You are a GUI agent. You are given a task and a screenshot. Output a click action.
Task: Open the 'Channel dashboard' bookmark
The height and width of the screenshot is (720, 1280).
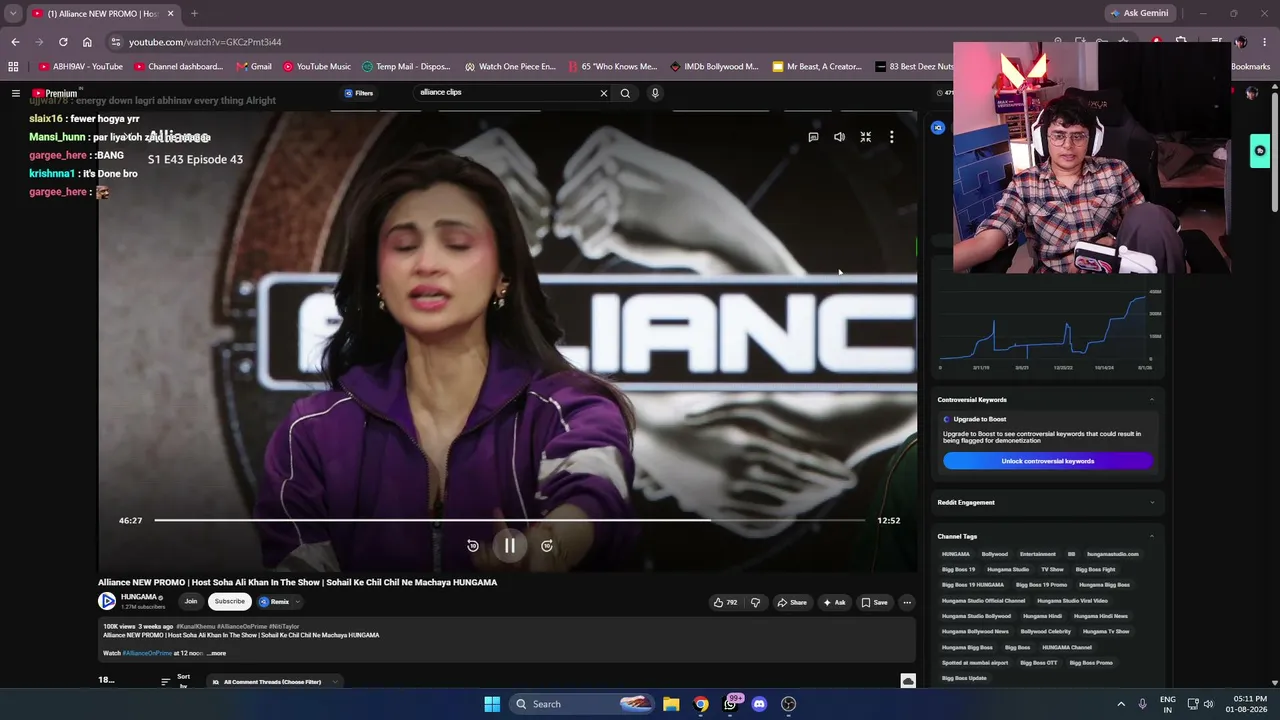click(x=180, y=67)
